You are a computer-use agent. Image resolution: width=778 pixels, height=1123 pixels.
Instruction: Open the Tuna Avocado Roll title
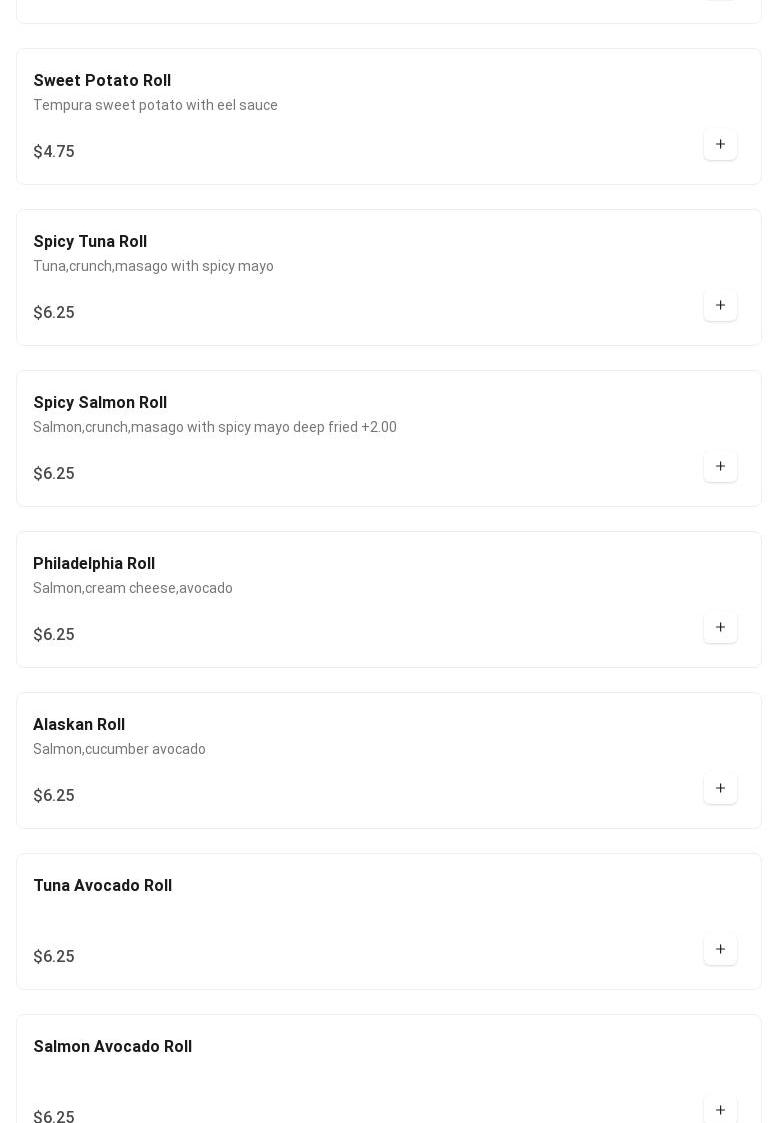tap(103, 886)
